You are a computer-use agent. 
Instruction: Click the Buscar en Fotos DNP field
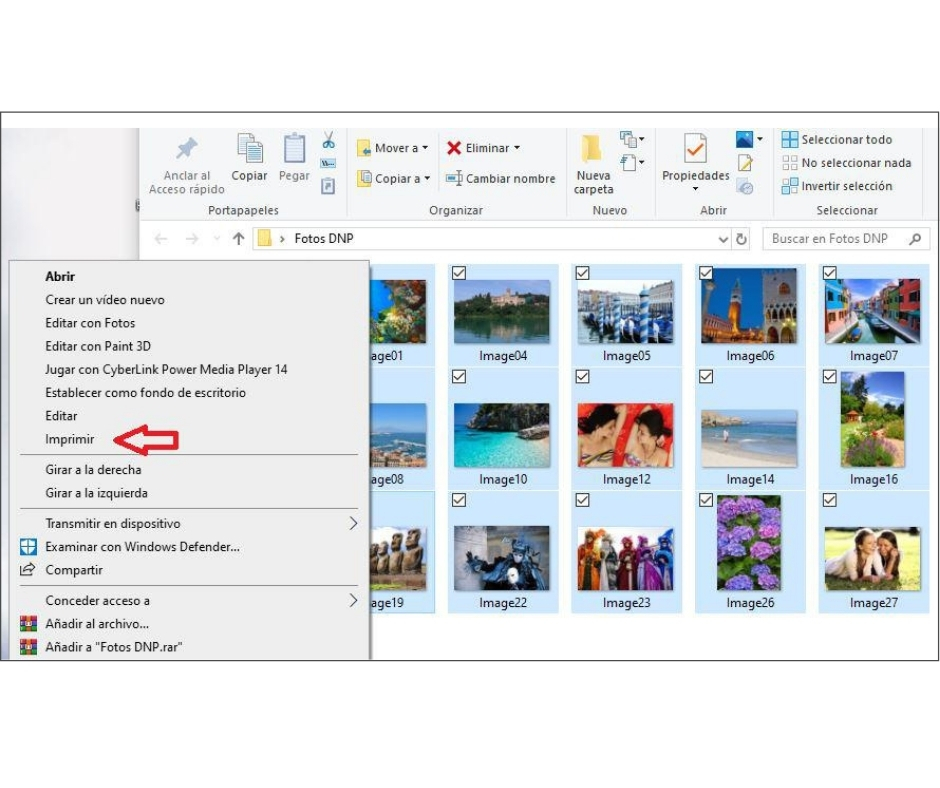tap(835, 239)
